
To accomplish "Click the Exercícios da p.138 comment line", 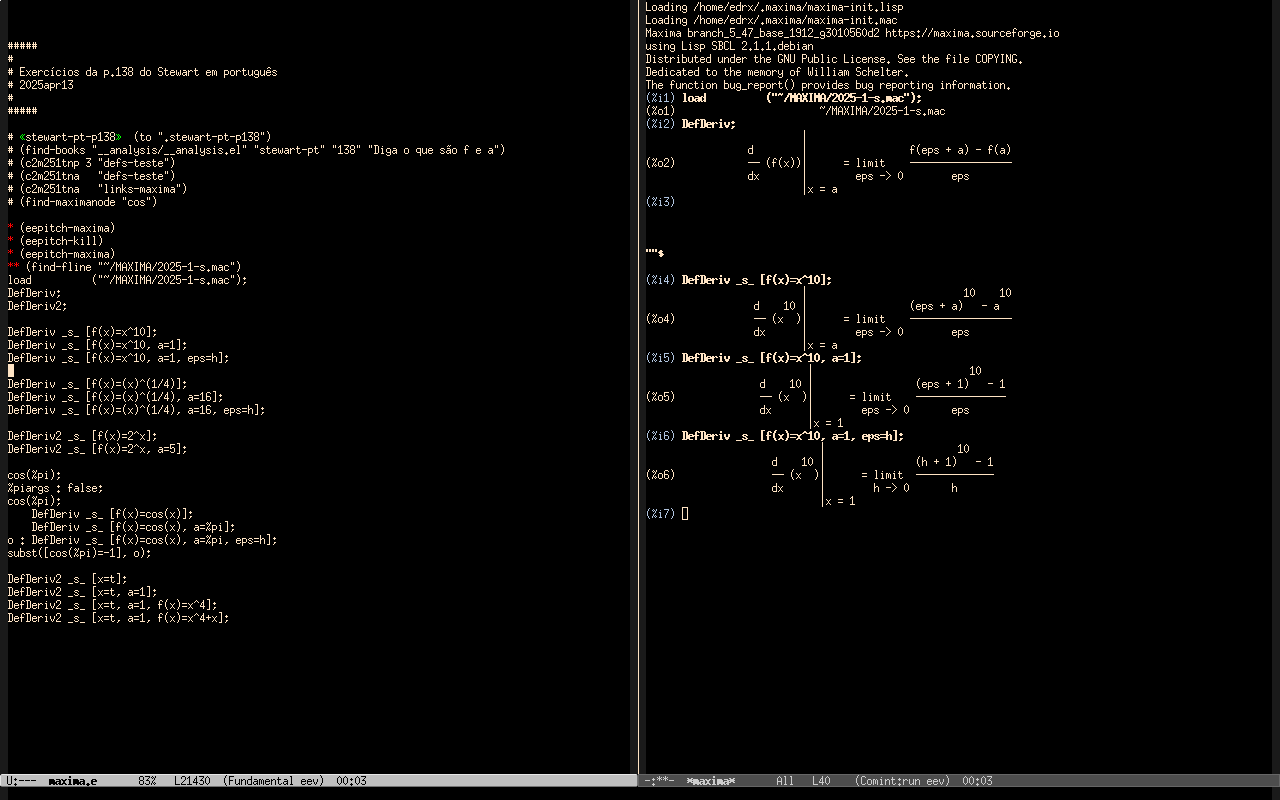I will click(142, 72).
